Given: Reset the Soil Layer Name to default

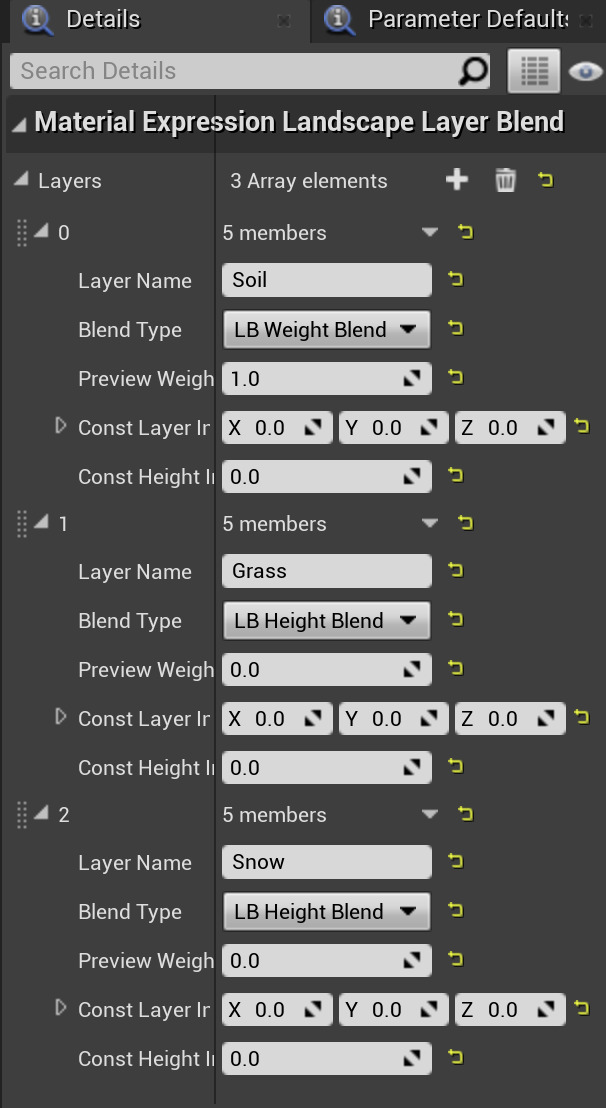Looking at the screenshot, I should point(456,280).
